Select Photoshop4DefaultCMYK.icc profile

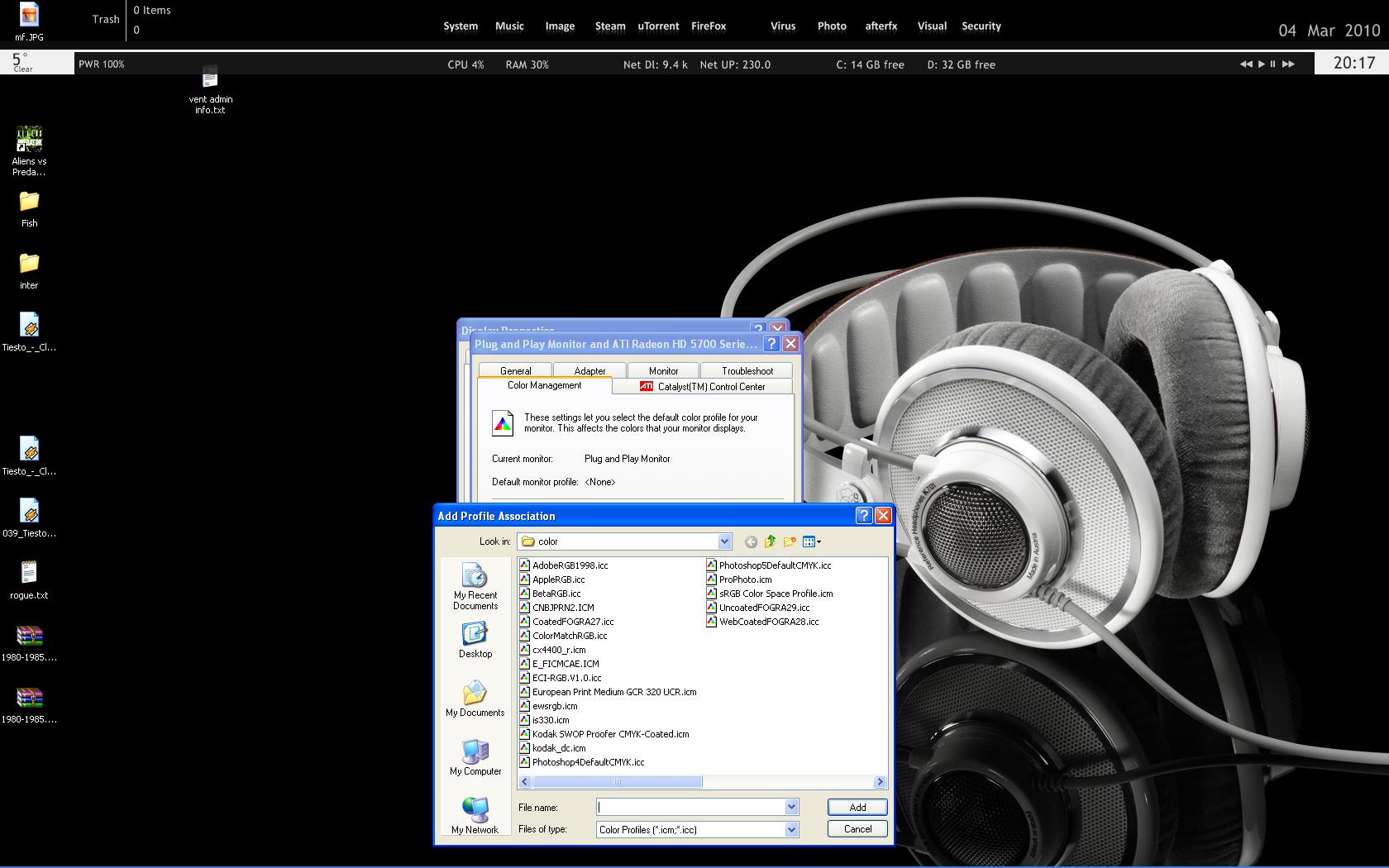coord(582,762)
